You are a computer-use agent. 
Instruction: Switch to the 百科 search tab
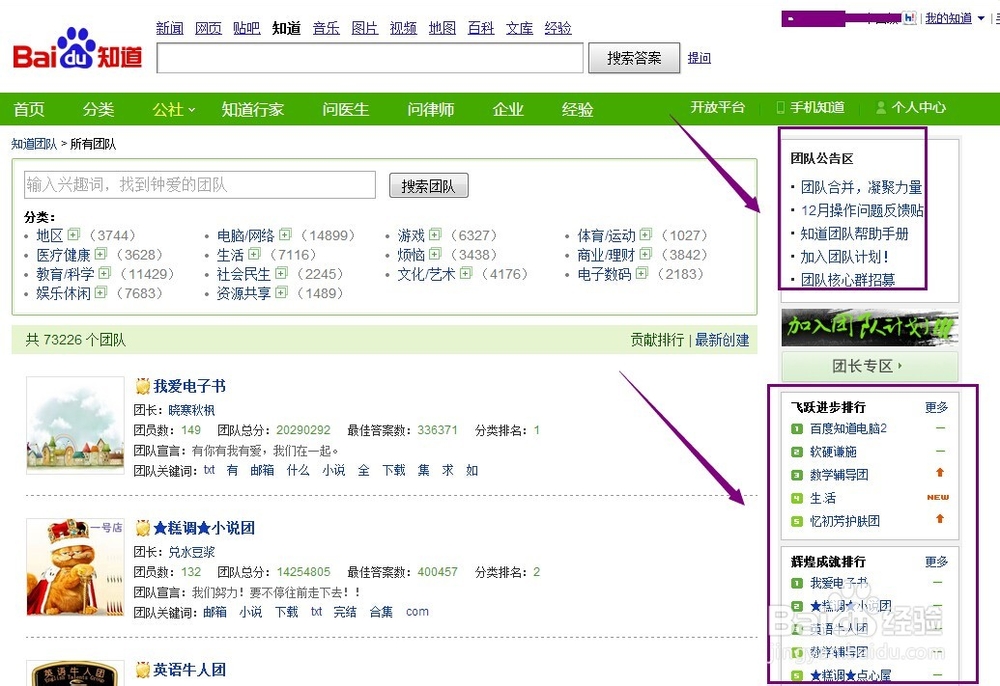click(x=480, y=28)
